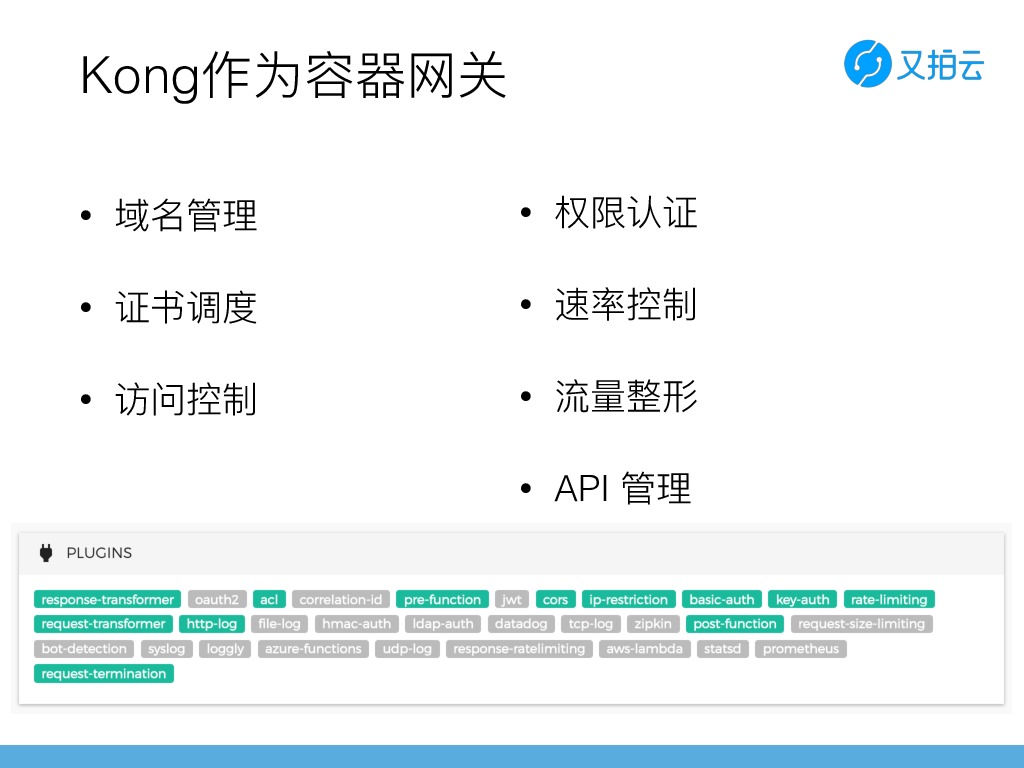Click the udp-log plugin tag
Image resolution: width=1024 pixels, height=768 pixels.
[x=408, y=648]
